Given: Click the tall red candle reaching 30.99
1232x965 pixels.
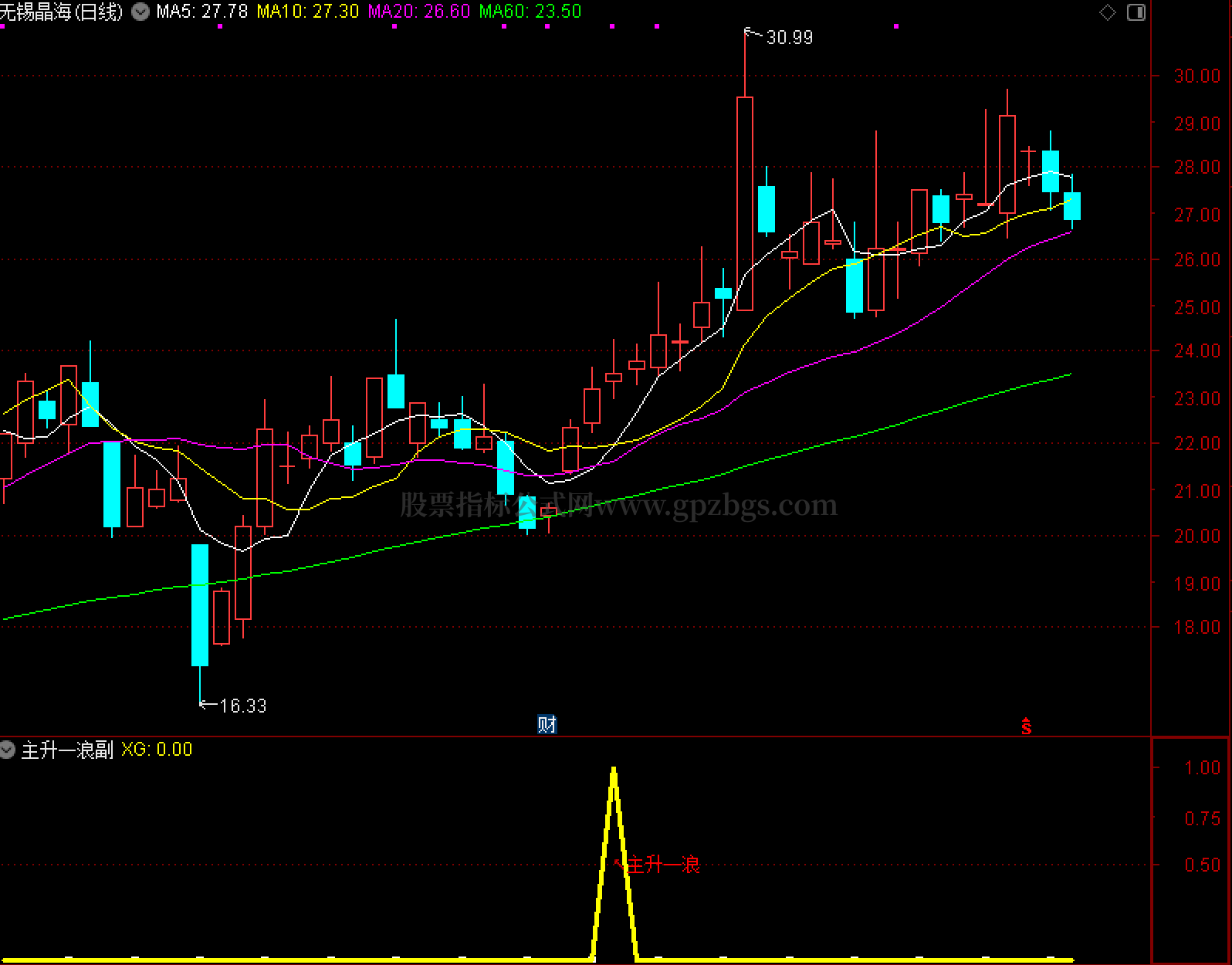Looking at the screenshot, I should coord(745,204).
